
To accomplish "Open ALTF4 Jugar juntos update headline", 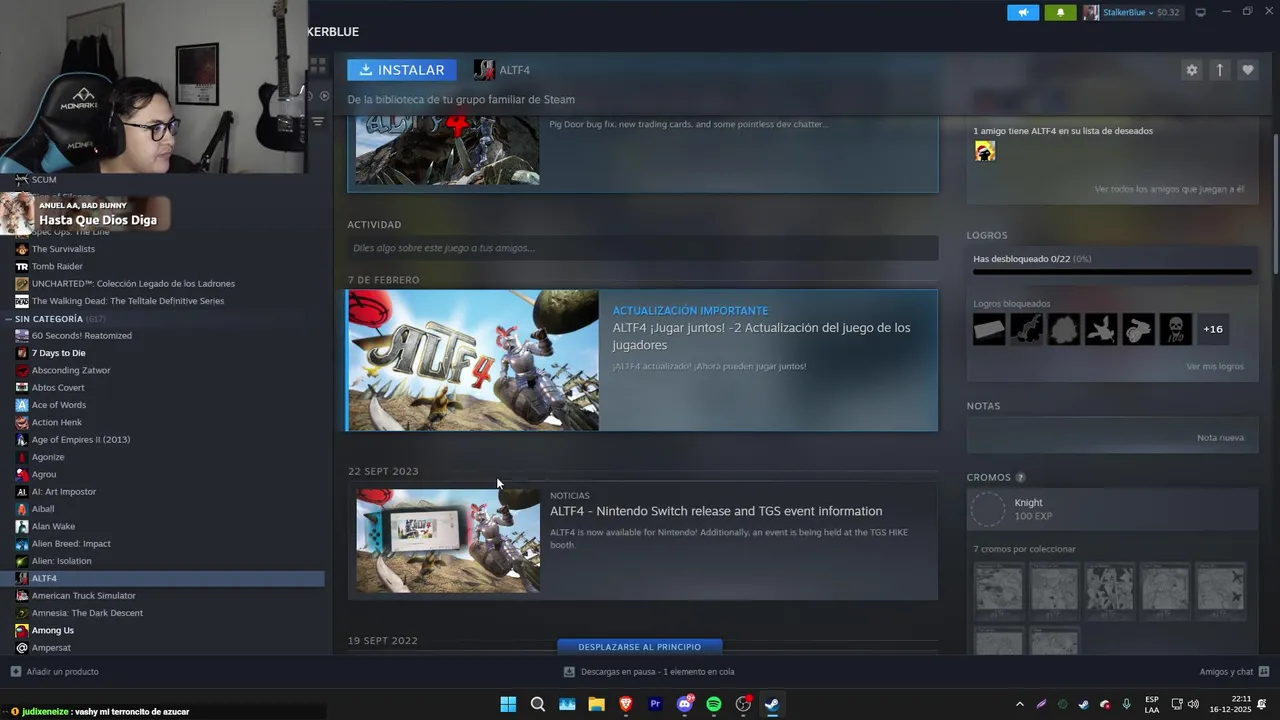I will 761,336.
